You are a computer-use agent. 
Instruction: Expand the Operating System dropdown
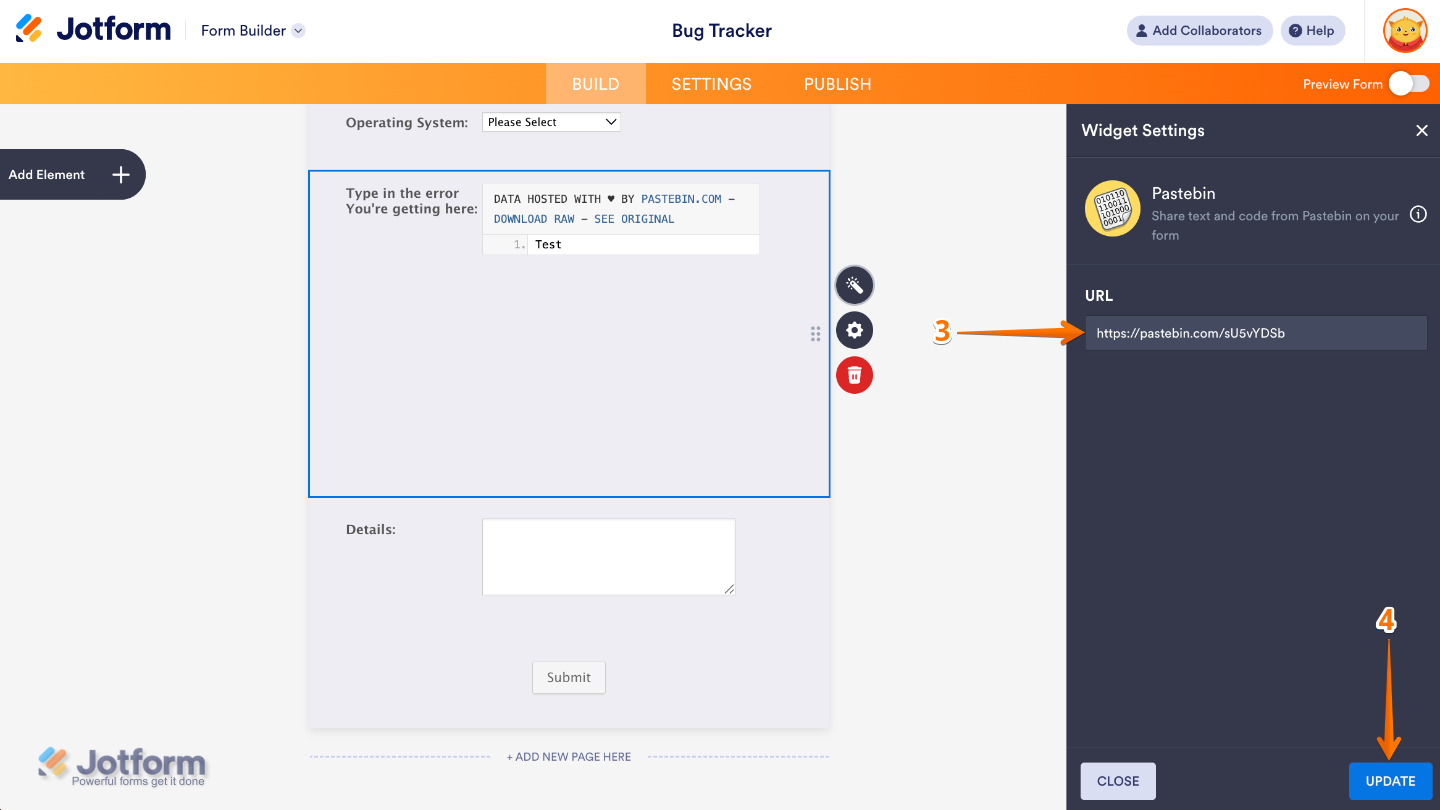click(x=551, y=122)
